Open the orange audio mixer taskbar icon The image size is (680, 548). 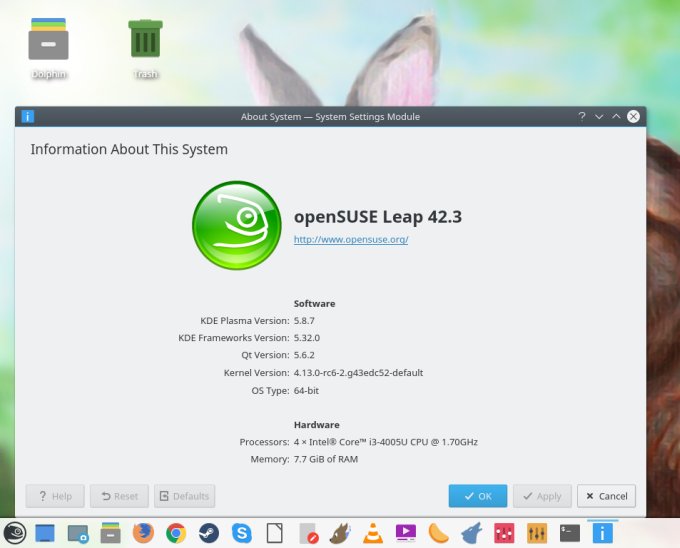tap(537, 533)
